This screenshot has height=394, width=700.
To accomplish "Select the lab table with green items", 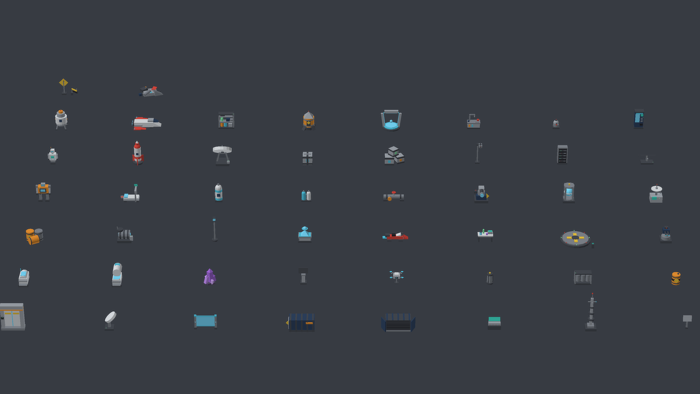I will click(x=485, y=233).
